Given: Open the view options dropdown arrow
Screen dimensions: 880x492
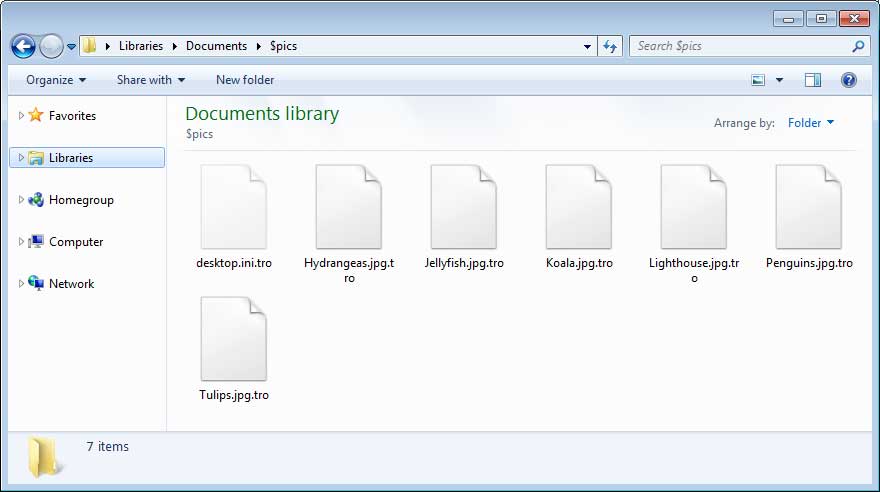Looking at the screenshot, I should (780, 80).
